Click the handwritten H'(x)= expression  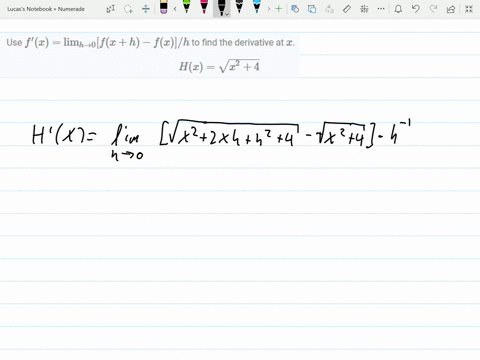64,136
